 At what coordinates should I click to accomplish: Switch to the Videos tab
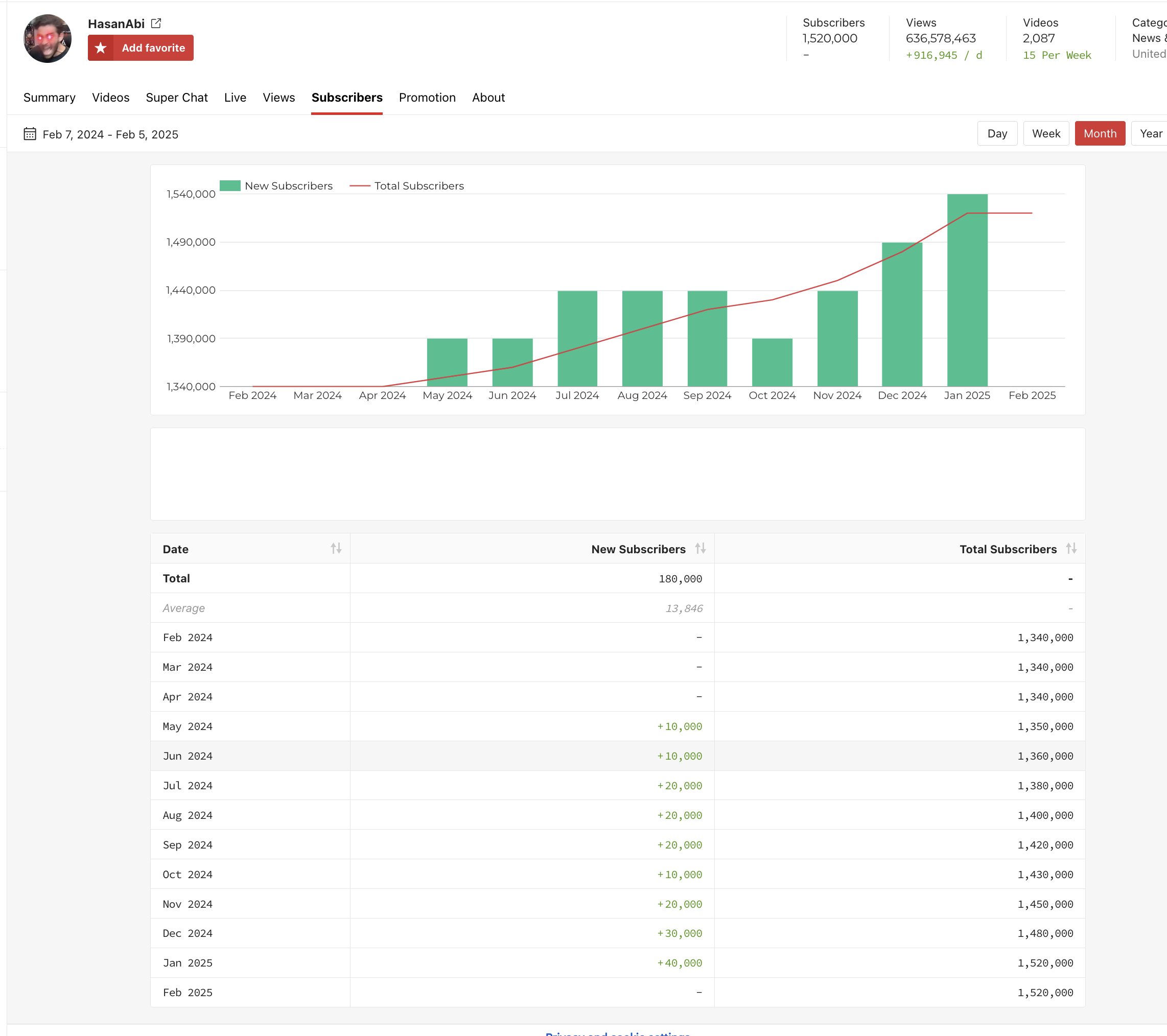tap(111, 98)
